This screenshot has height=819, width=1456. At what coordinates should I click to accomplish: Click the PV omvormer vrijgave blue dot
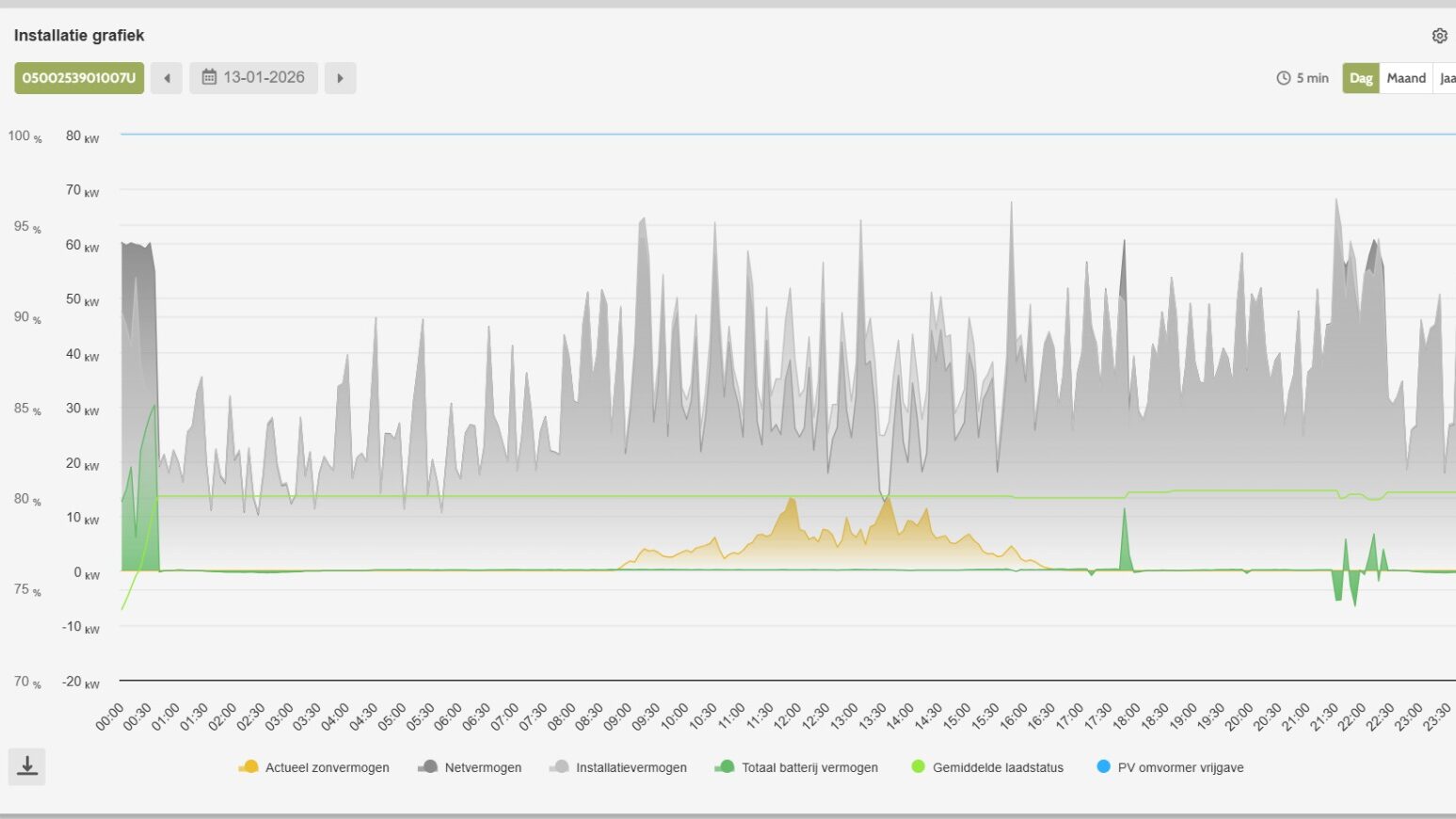coord(1104,766)
